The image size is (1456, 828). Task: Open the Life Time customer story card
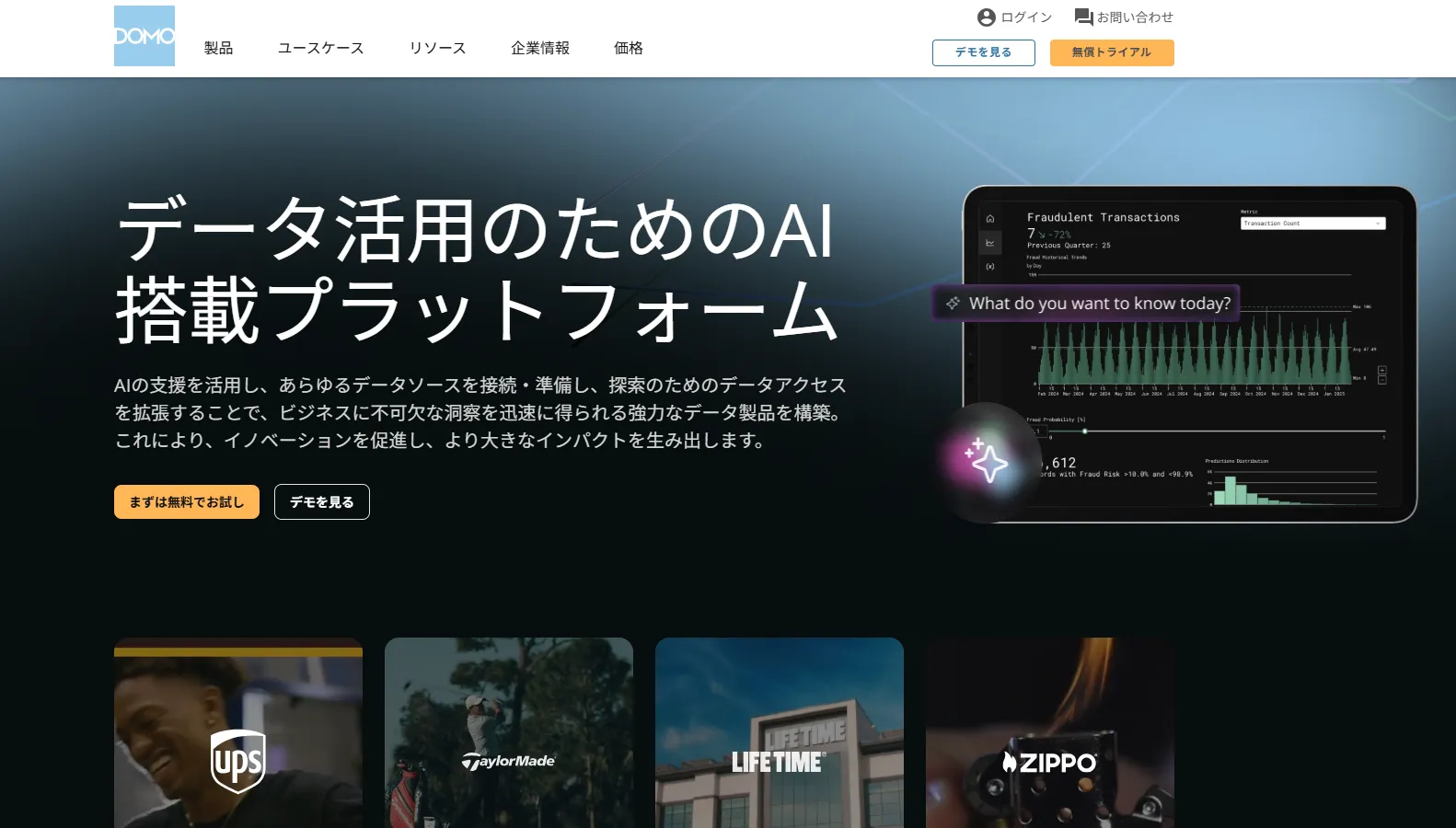780,732
